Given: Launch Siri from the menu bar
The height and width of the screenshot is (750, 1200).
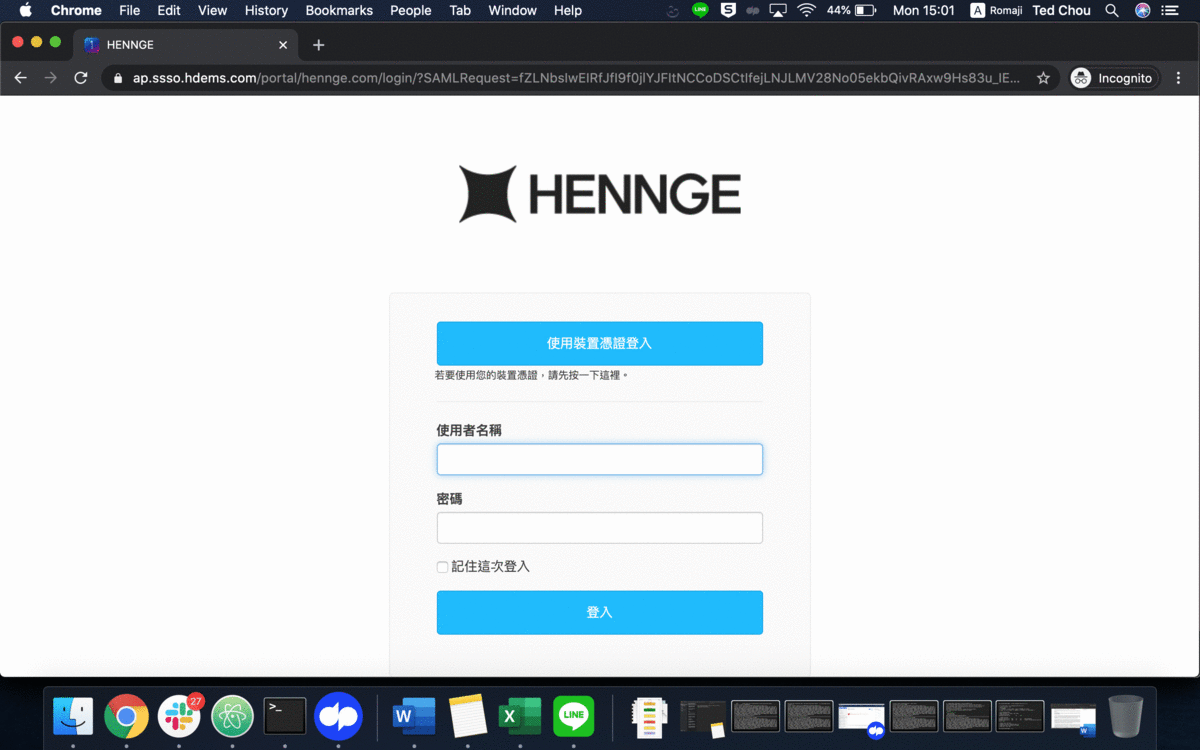Looking at the screenshot, I should (1142, 10).
